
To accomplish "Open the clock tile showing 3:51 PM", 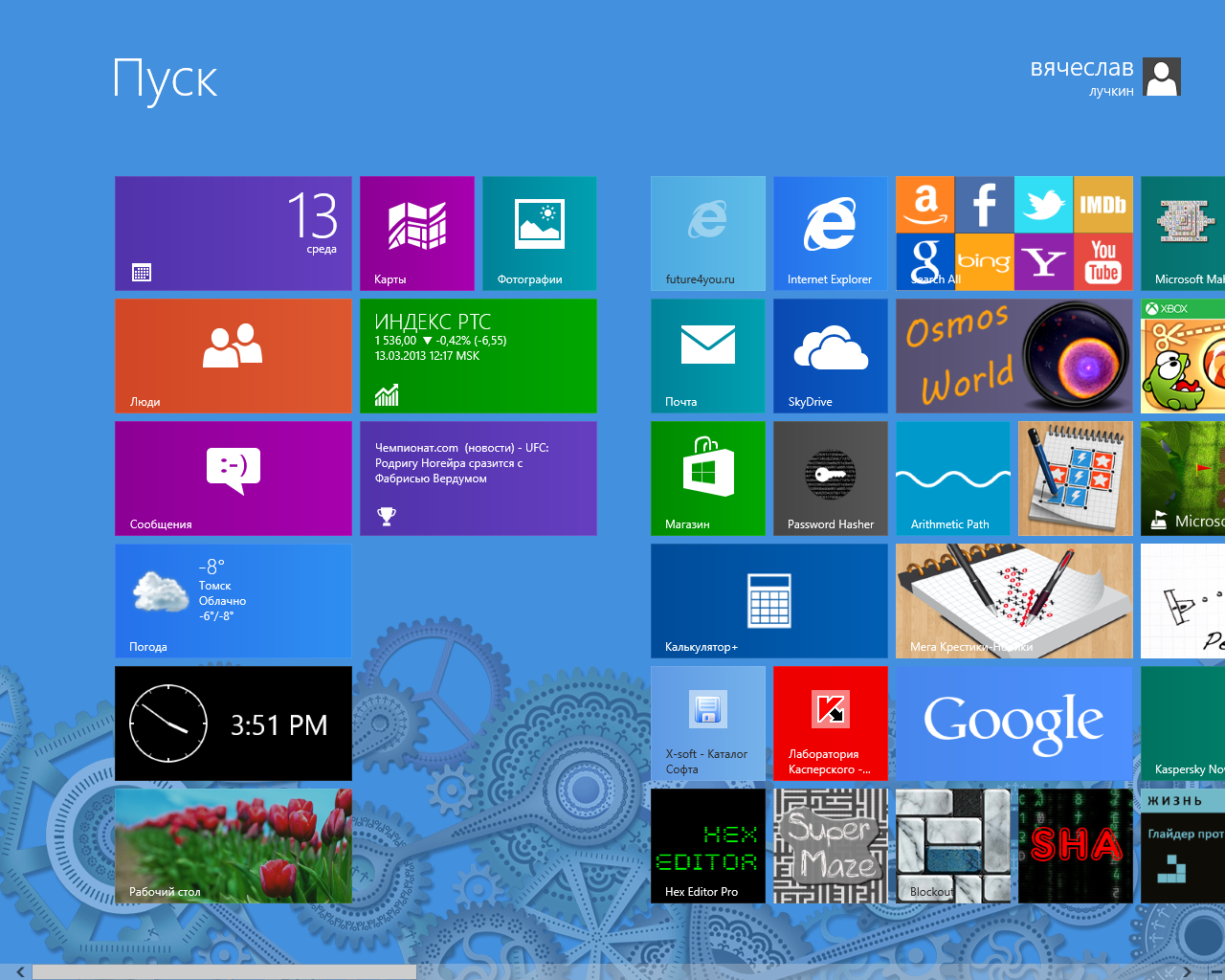I will [234, 724].
